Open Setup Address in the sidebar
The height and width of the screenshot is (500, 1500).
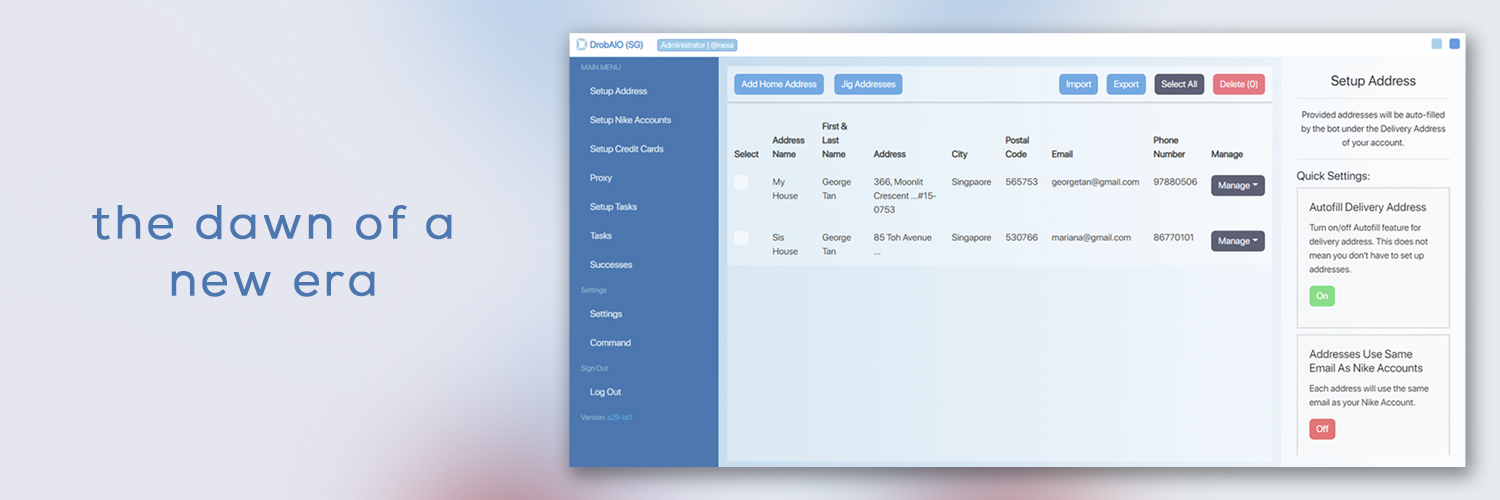618,91
